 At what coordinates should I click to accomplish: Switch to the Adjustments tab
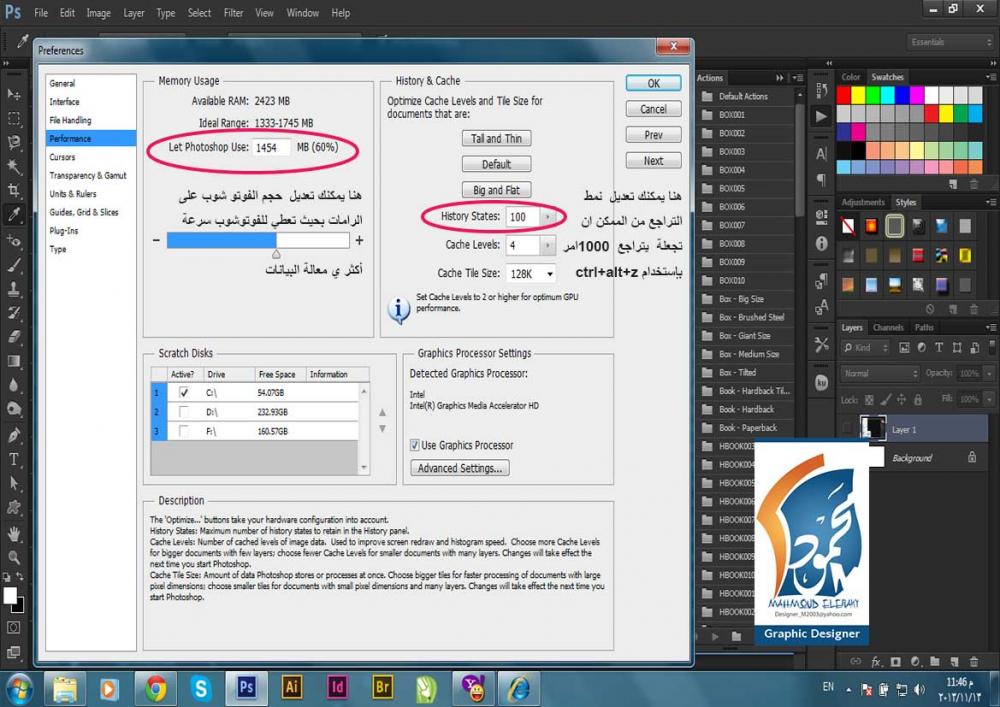pyautogui.click(x=863, y=202)
